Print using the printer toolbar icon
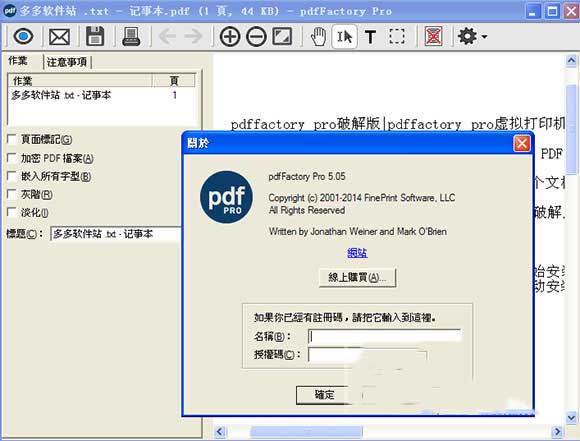 tap(131, 37)
